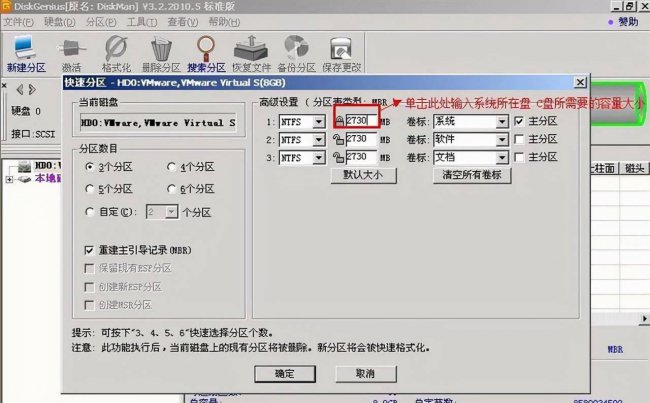Screen dimensions: 650x403
Task: Click the Search Partition (搜索分区) magnifier icon
Action: coord(206,54)
